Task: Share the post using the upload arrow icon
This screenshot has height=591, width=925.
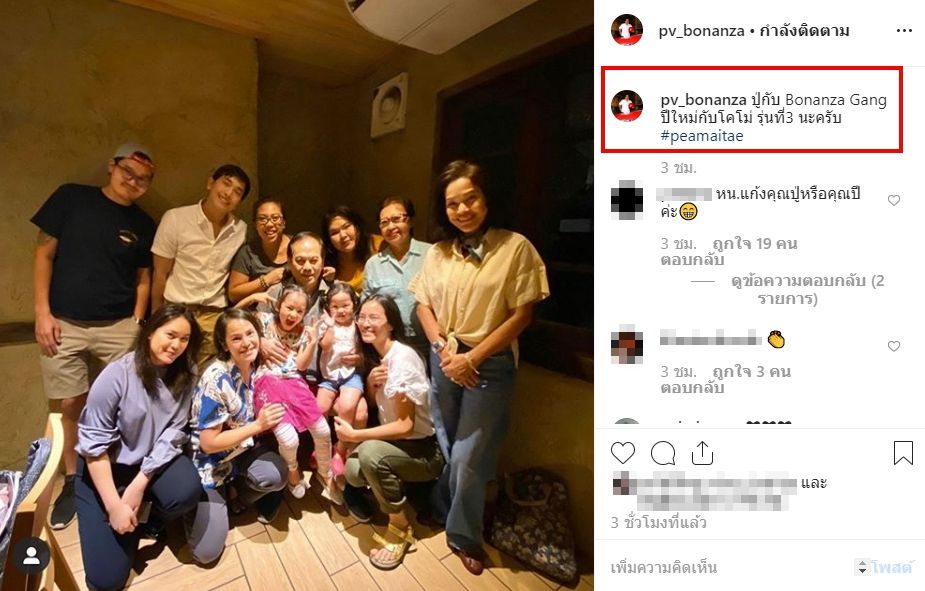Action: [x=702, y=453]
